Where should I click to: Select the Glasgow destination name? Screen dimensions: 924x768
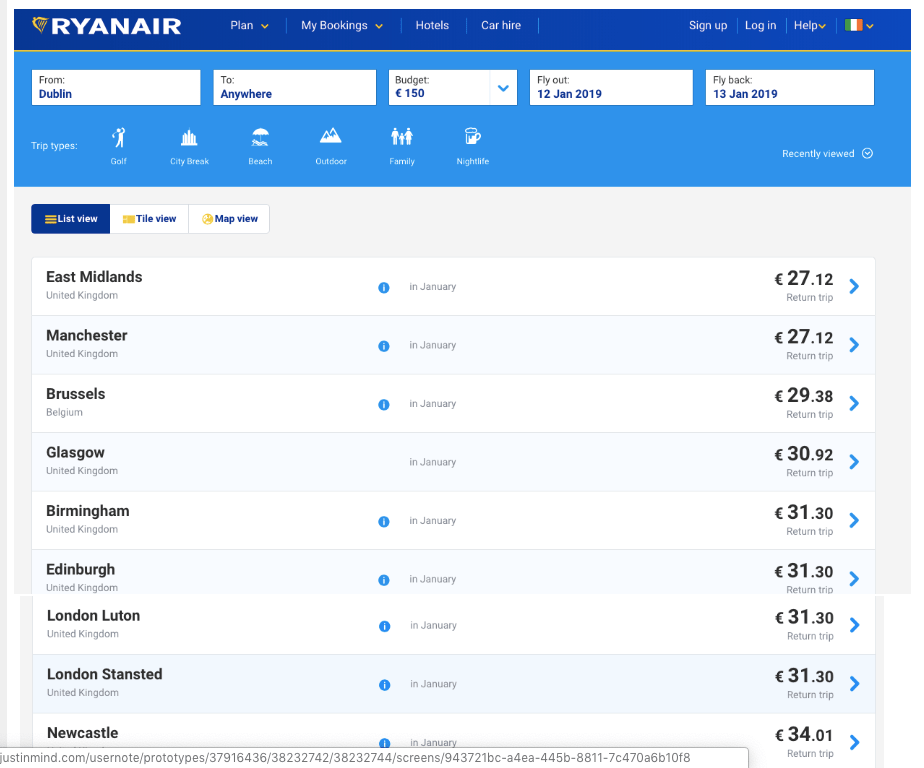[x=75, y=453]
